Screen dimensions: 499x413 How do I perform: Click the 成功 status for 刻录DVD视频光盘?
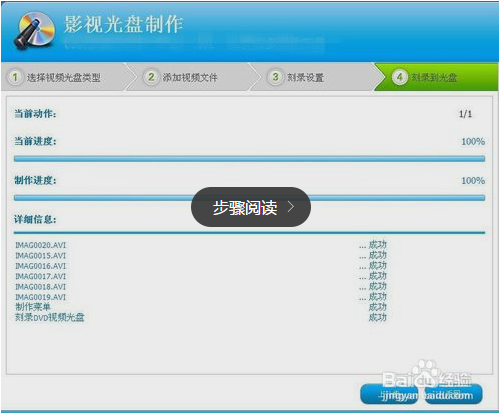click(x=378, y=317)
